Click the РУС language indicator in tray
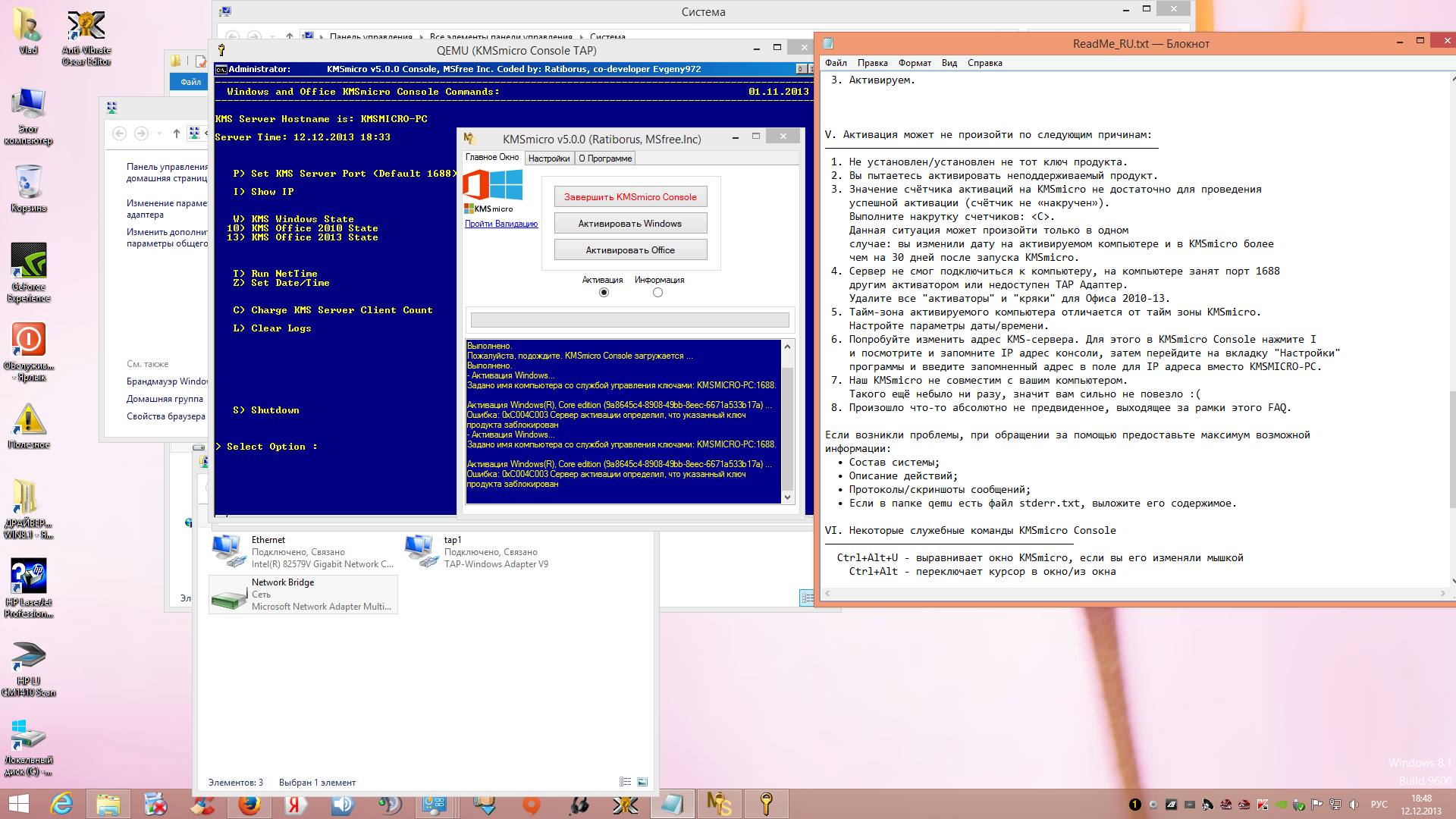Viewport: 1456px width, 819px height. [1379, 805]
